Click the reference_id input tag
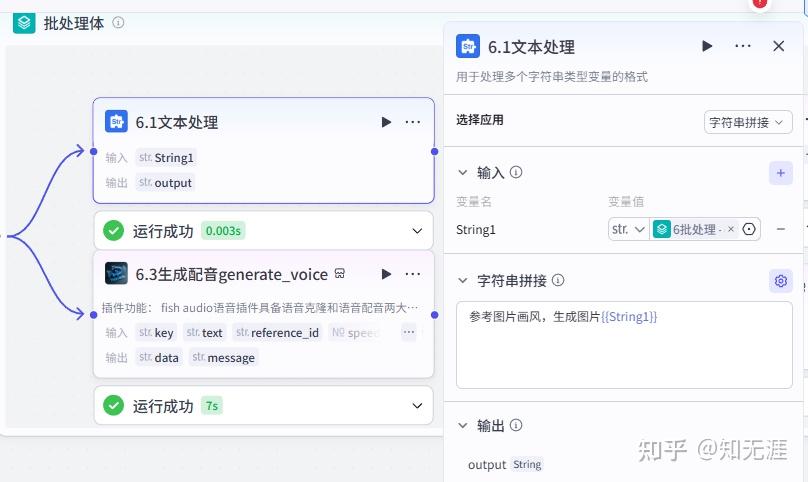 tap(277, 333)
